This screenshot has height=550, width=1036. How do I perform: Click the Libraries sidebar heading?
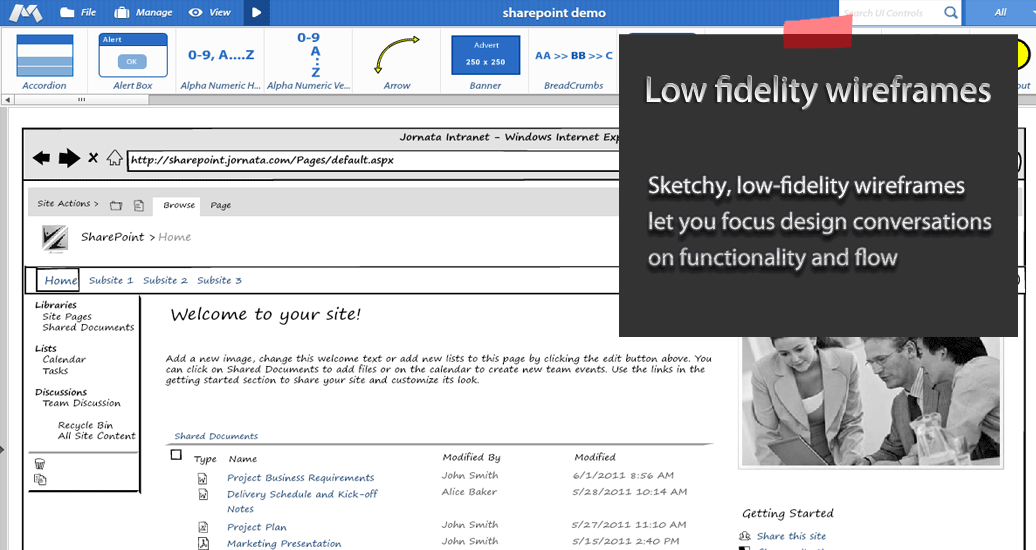(x=56, y=305)
